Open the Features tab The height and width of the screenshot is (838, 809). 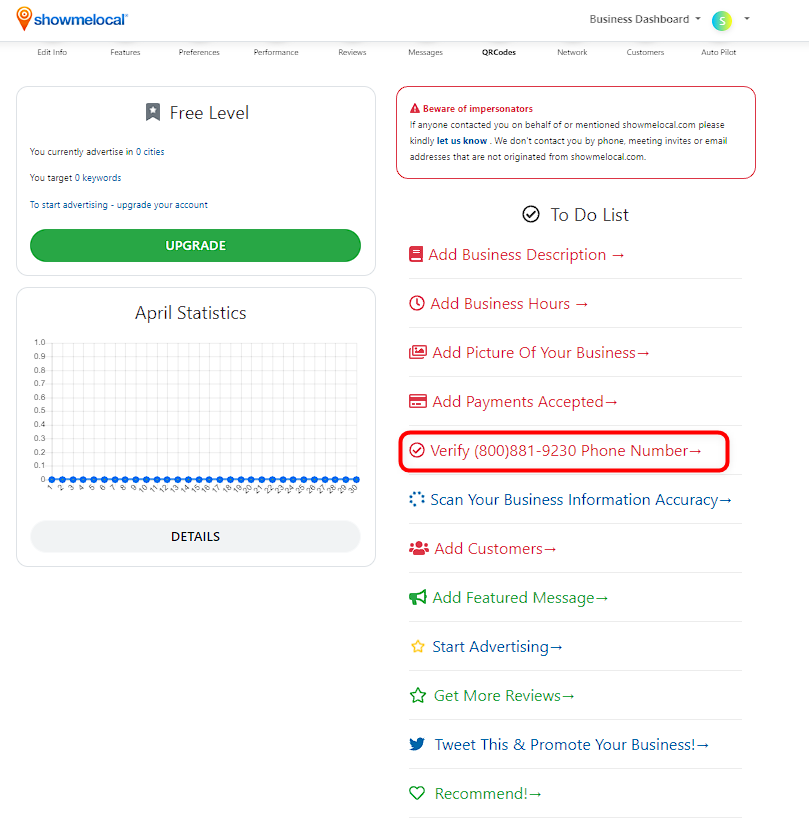coord(126,52)
